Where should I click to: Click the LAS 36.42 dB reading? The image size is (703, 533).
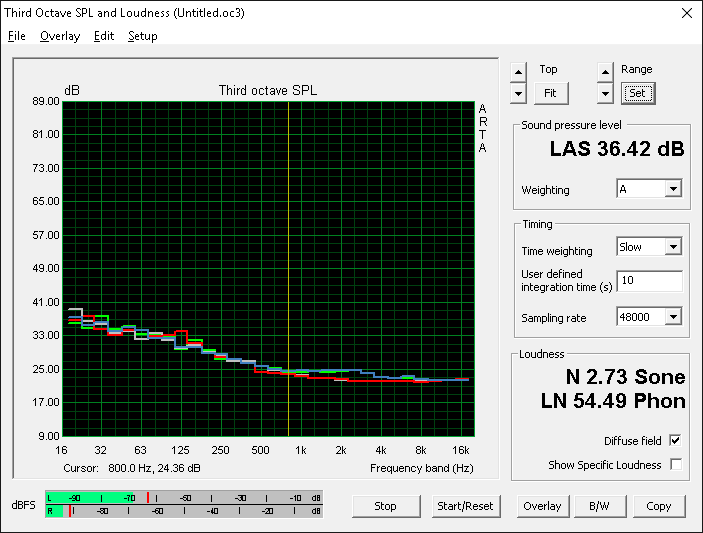(x=617, y=149)
